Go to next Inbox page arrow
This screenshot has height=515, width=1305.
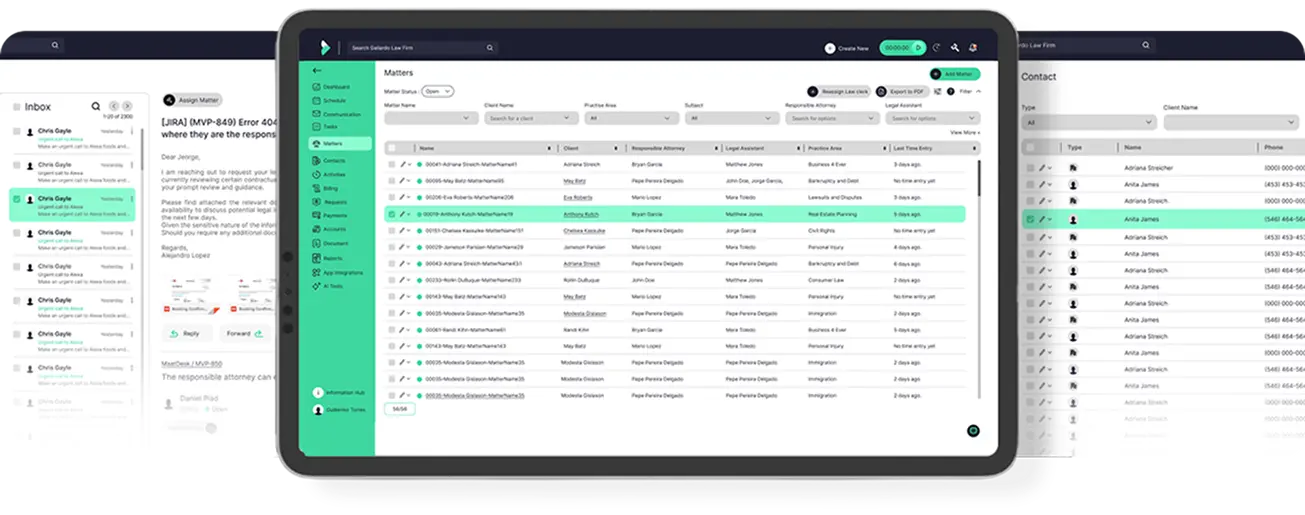pos(128,106)
